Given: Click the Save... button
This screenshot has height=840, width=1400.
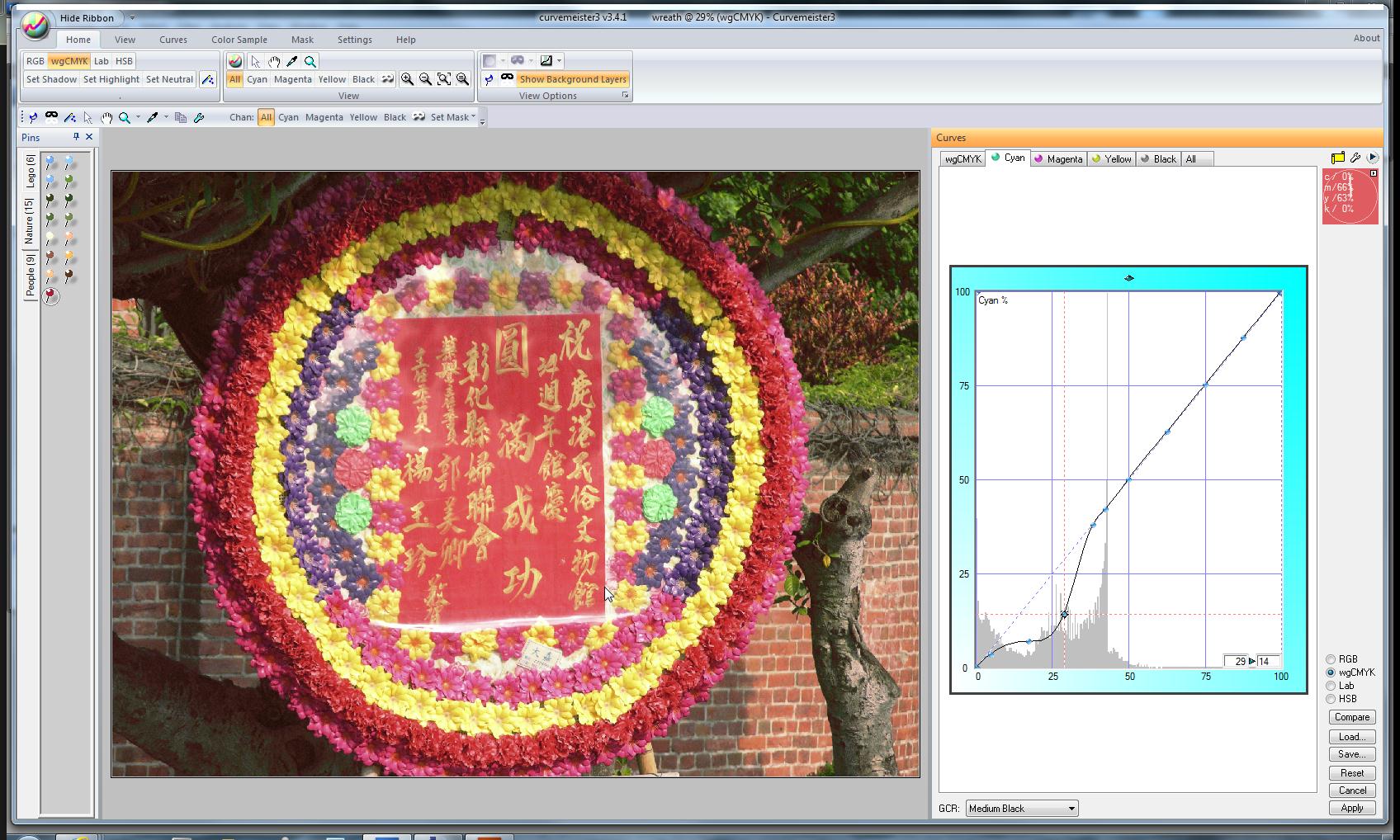Looking at the screenshot, I should [x=1352, y=754].
